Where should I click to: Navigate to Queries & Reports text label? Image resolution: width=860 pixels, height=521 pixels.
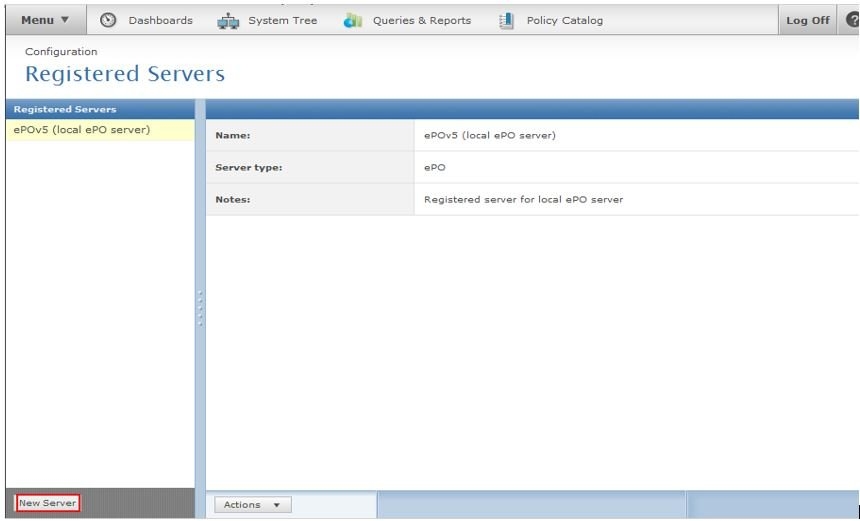(x=421, y=21)
